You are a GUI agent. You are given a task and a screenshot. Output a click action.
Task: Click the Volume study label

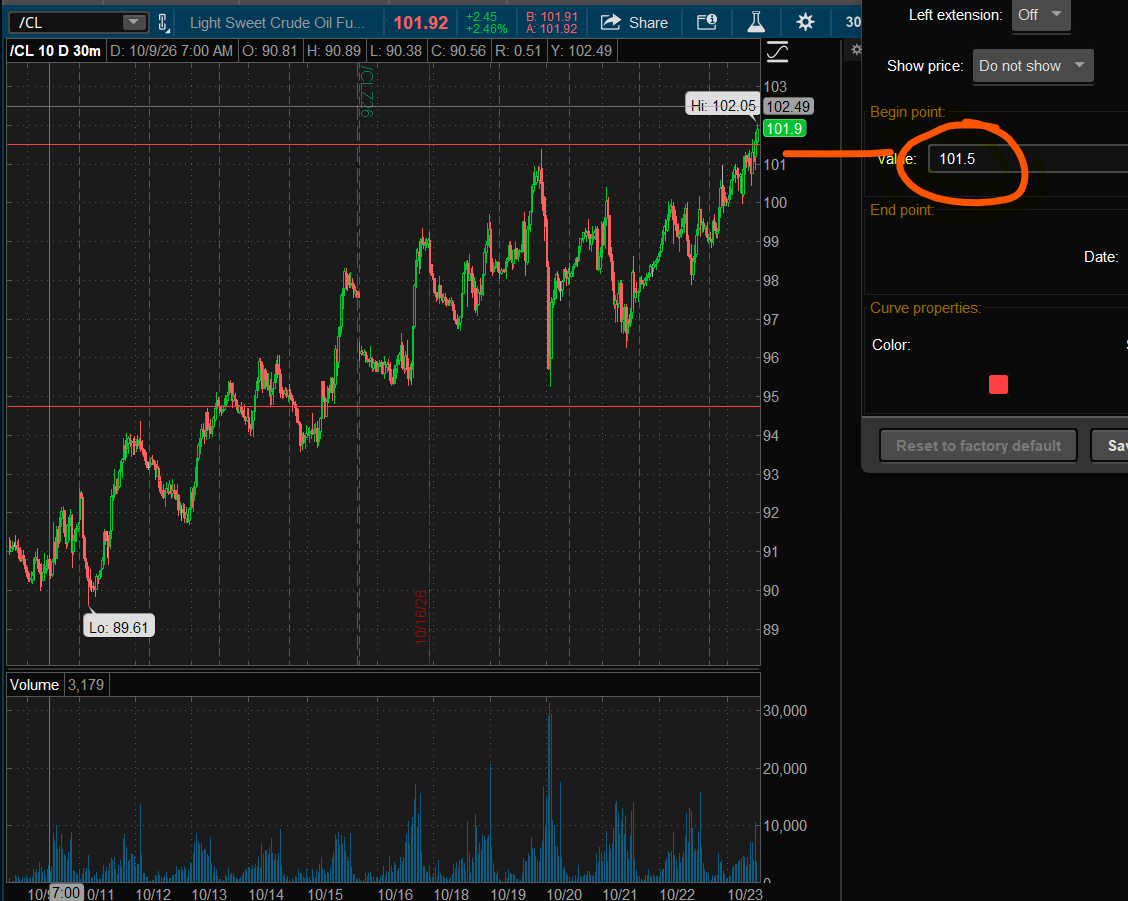(x=35, y=684)
